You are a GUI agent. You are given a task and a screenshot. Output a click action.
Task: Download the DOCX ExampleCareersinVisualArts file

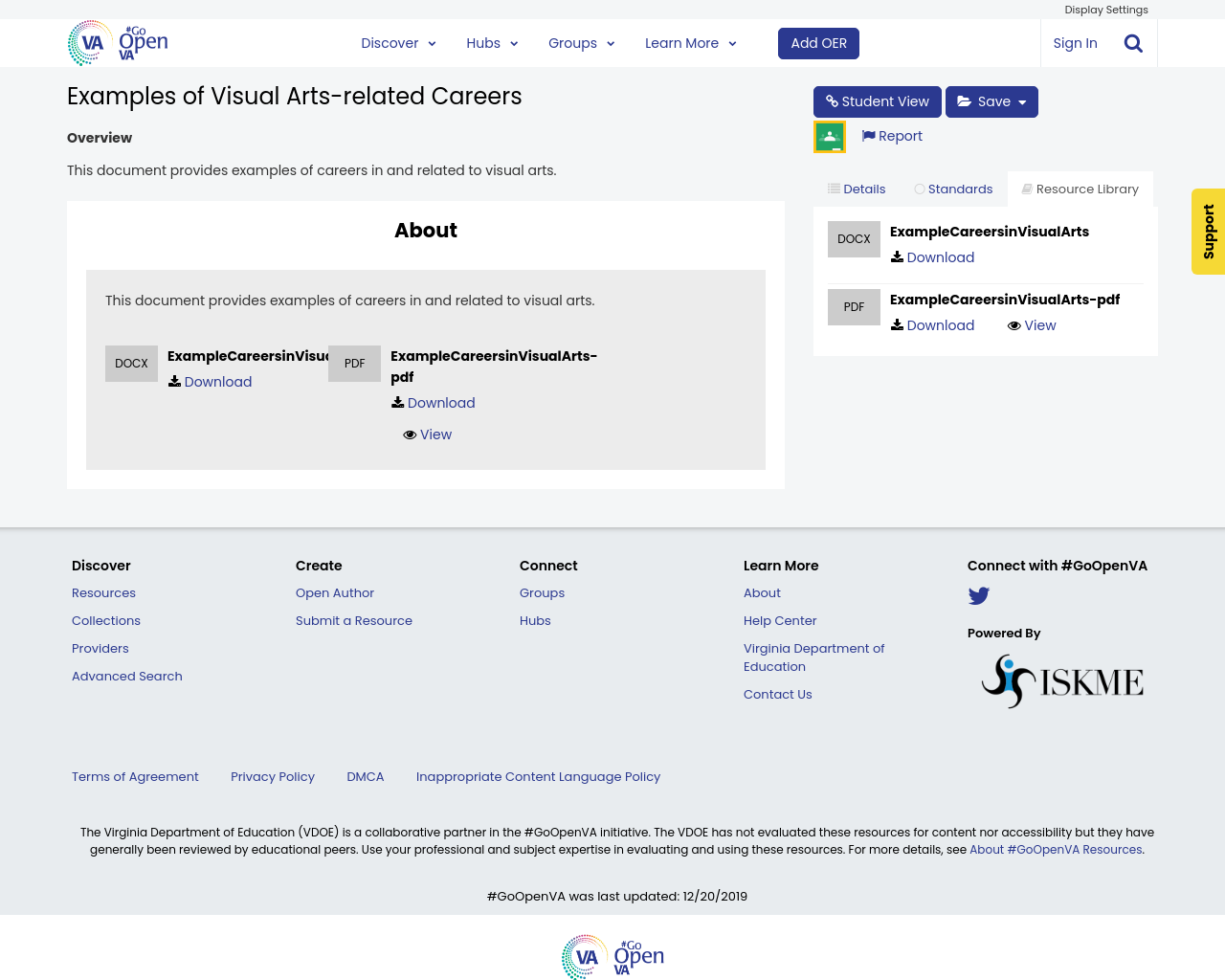point(931,256)
